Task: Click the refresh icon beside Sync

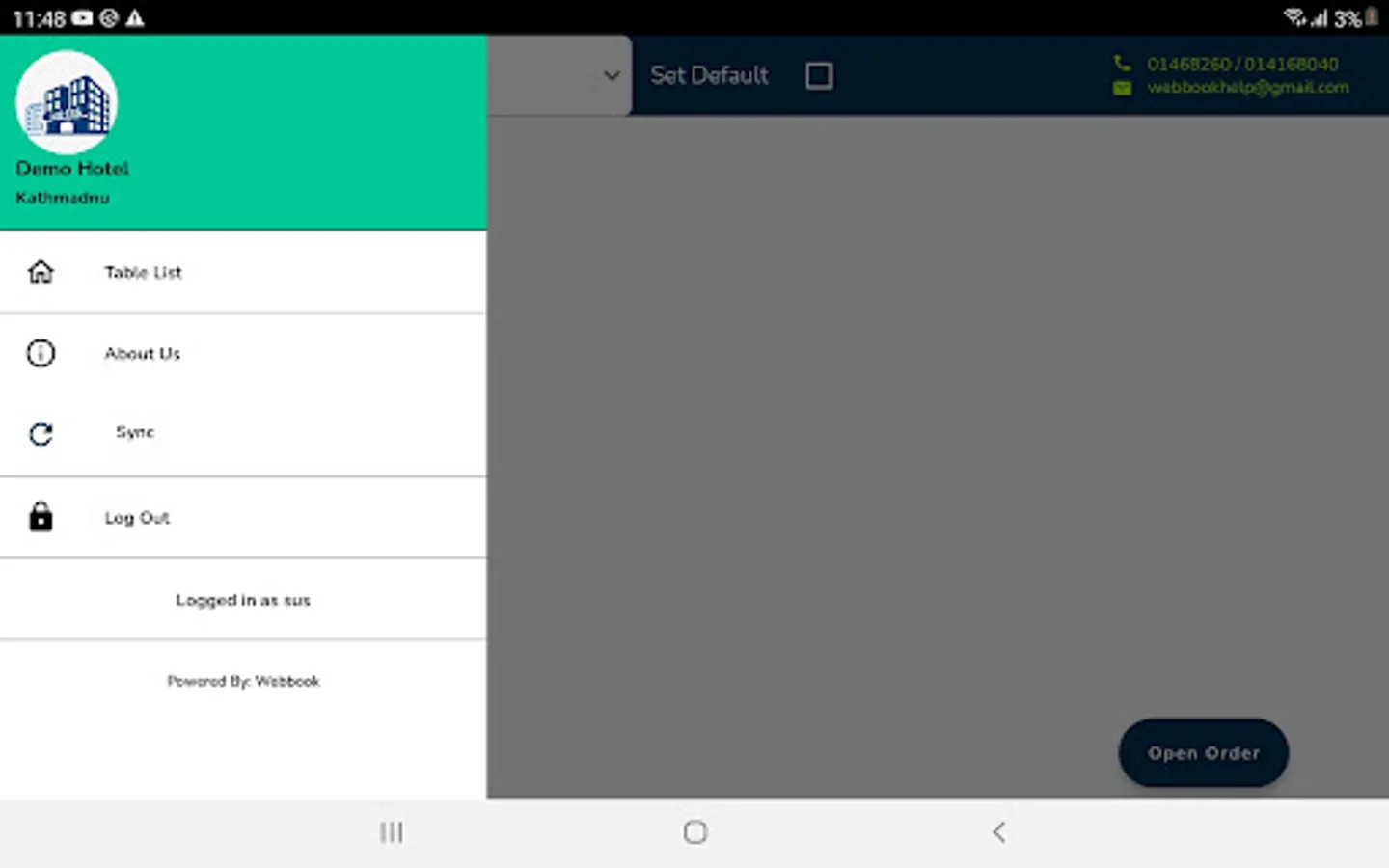Action: coord(41,434)
